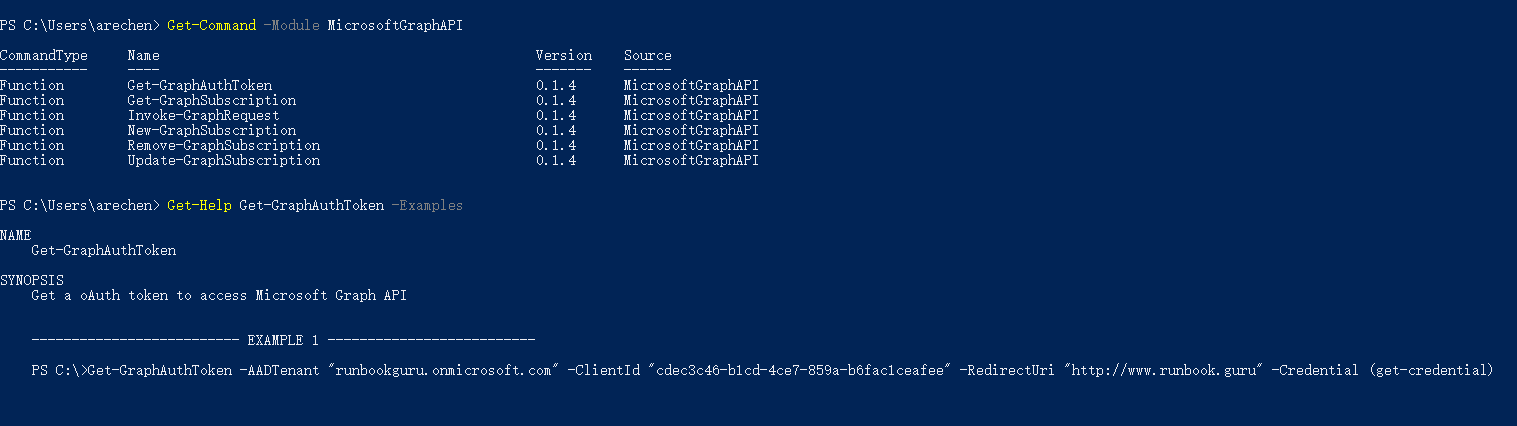The image size is (1517, 426).
Task: Click the Version column header
Action: [564, 55]
